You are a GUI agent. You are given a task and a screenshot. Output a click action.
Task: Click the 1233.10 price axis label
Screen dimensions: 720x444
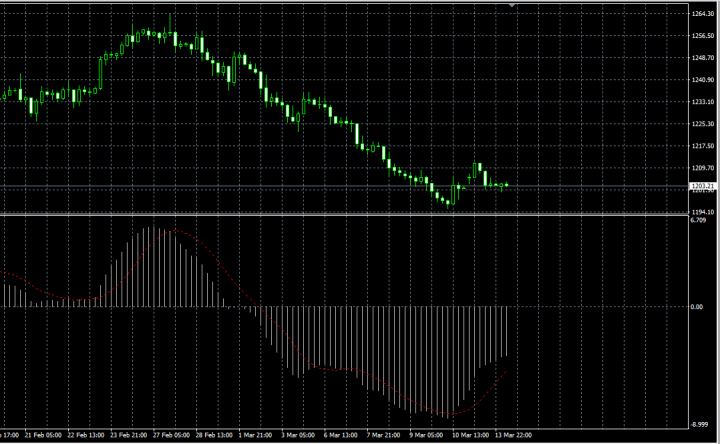pyautogui.click(x=701, y=102)
